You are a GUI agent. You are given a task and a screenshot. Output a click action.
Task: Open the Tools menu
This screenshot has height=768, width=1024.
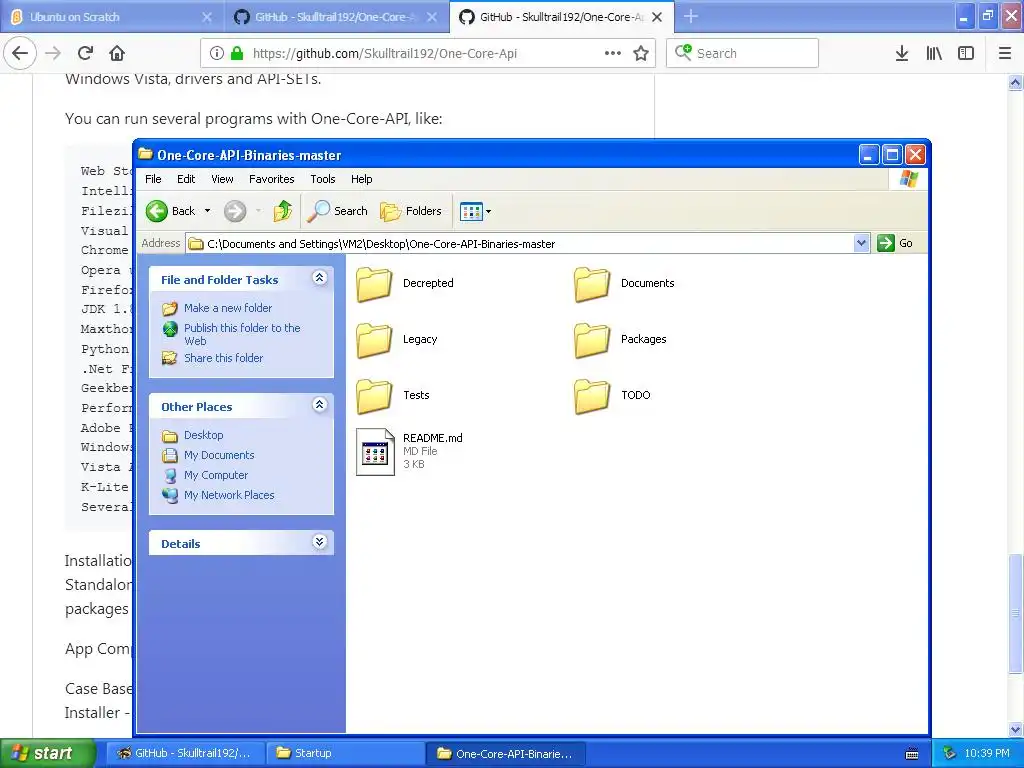[323, 179]
